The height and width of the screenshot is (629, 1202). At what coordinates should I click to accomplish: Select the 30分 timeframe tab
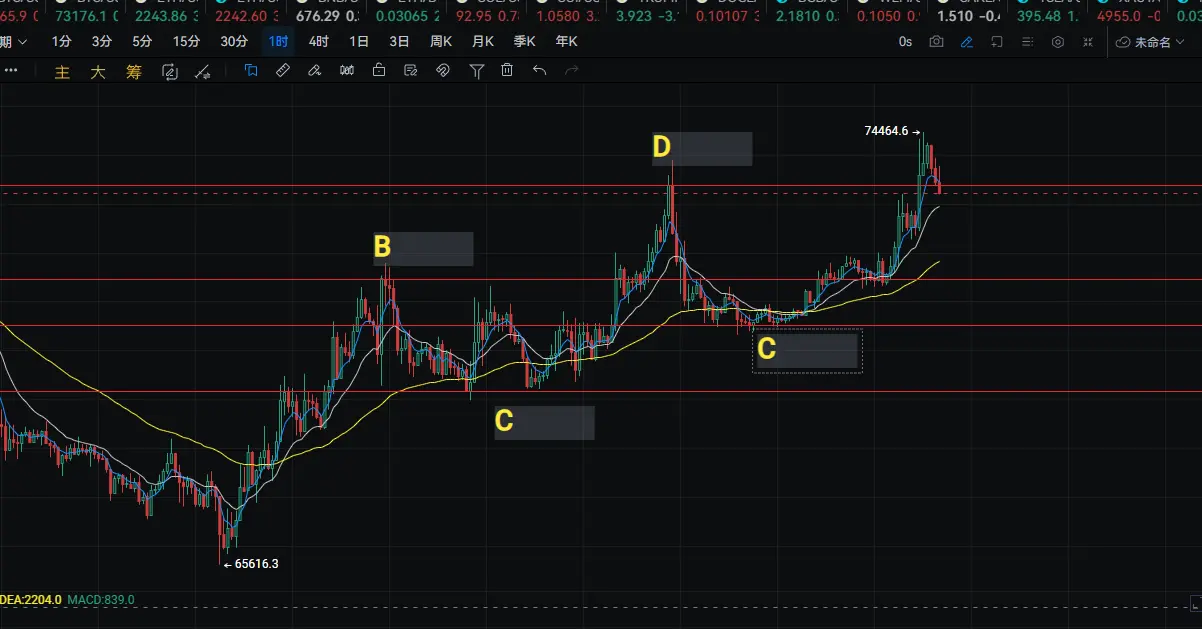(234, 41)
